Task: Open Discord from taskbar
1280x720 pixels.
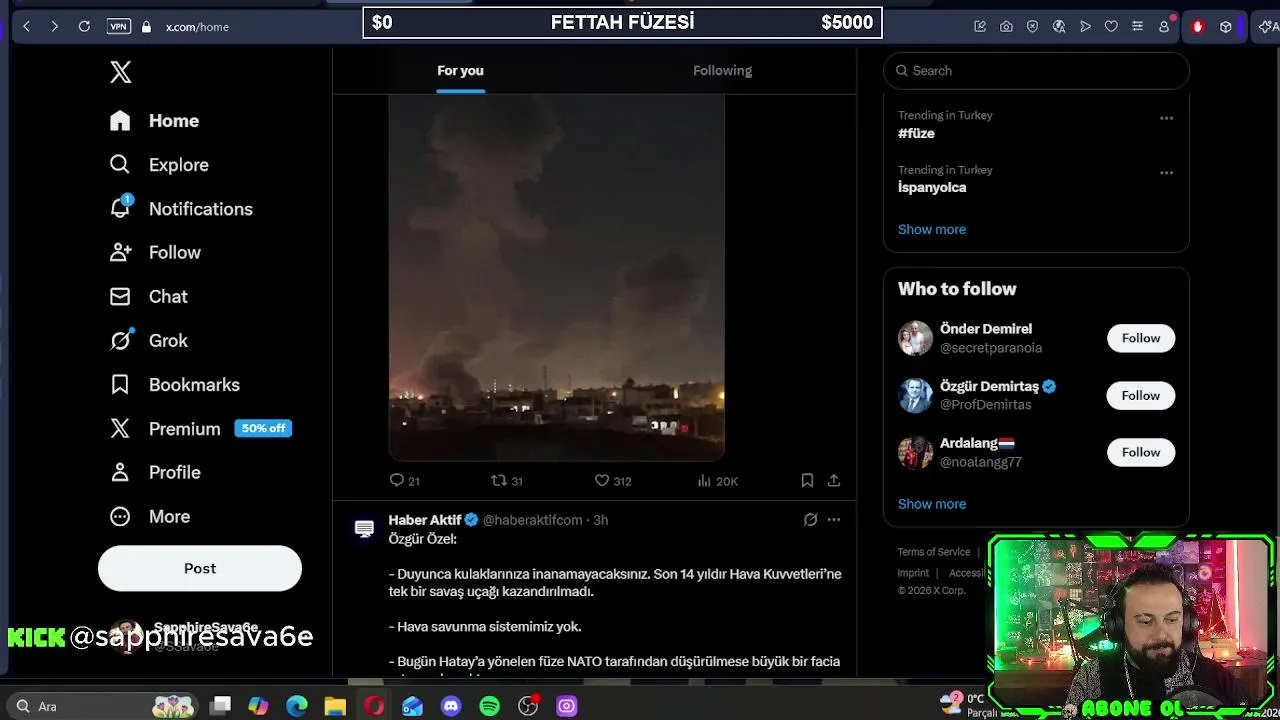Action: (451, 706)
